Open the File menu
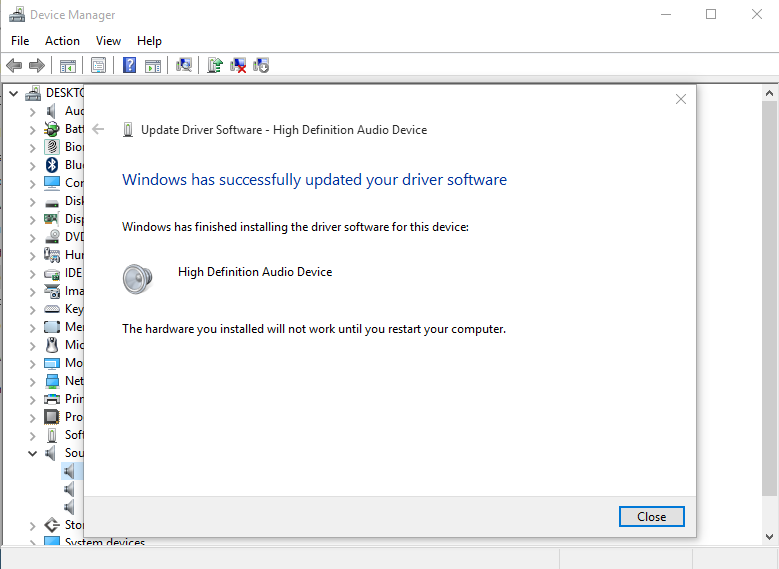Image resolution: width=779 pixels, height=569 pixels. pyautogui.click(x=20, y=41)
